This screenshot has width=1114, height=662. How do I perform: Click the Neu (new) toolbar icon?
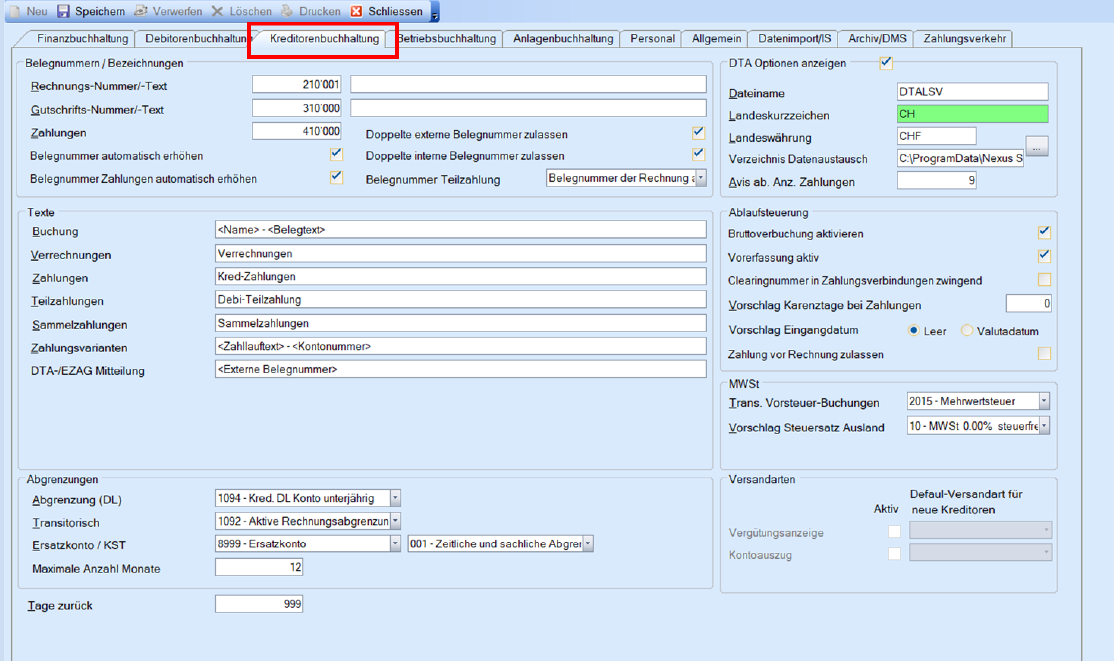pos(13,11)
